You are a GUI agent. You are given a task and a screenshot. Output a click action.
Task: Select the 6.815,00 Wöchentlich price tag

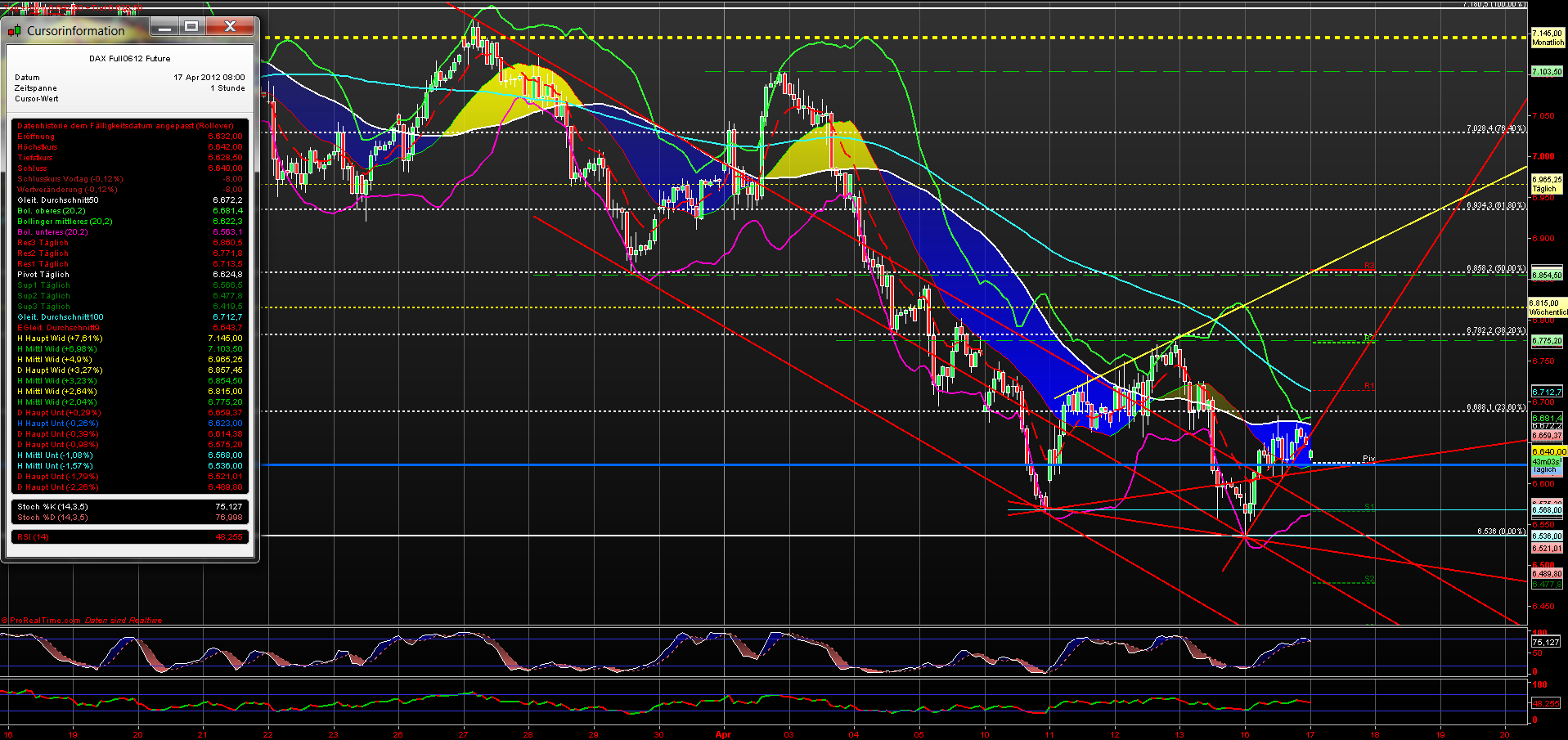coord(1548,307)
